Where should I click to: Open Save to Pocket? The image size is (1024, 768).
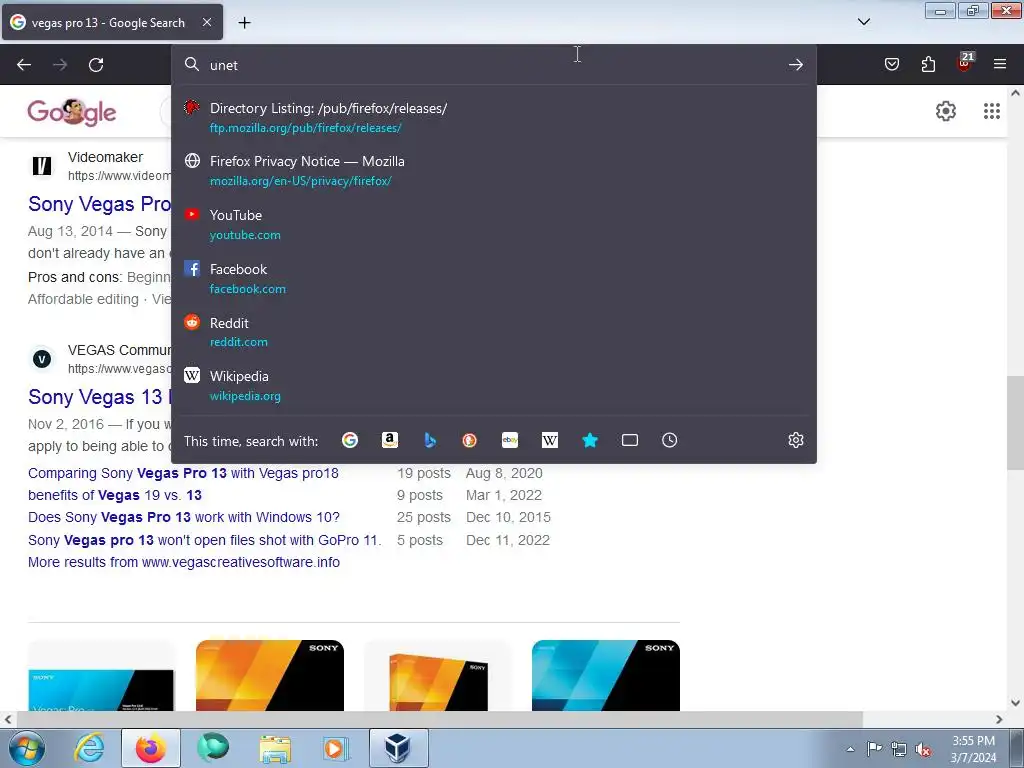pyautogui.click(x=891, y=64)
